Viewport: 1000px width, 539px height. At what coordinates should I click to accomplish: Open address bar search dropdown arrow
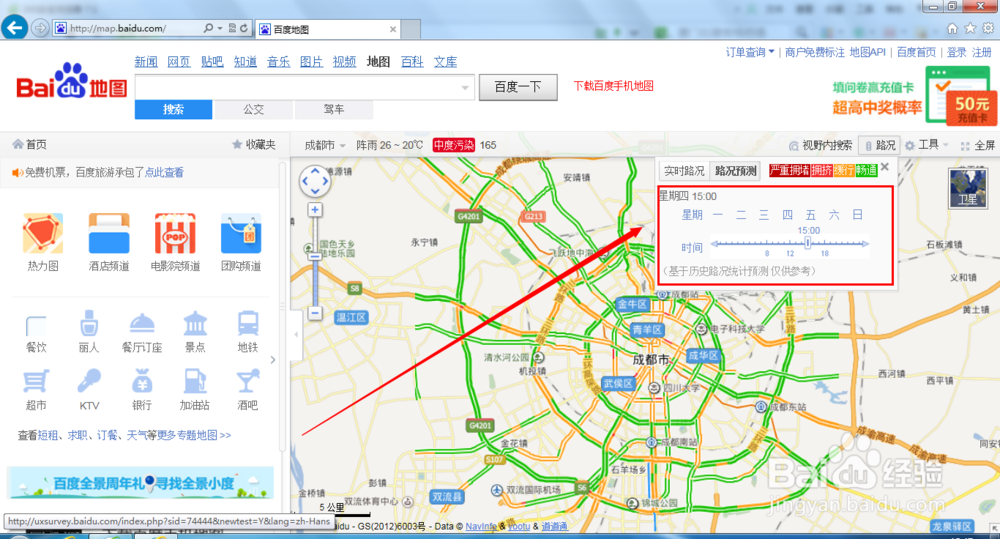tap(220, 28)
